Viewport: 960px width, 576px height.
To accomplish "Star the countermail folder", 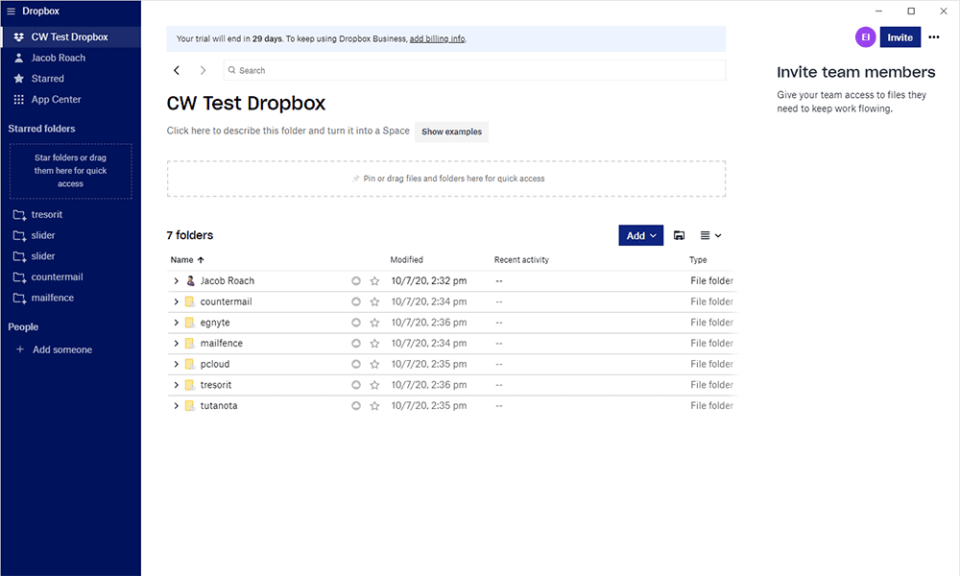I will tap(374, 302).
